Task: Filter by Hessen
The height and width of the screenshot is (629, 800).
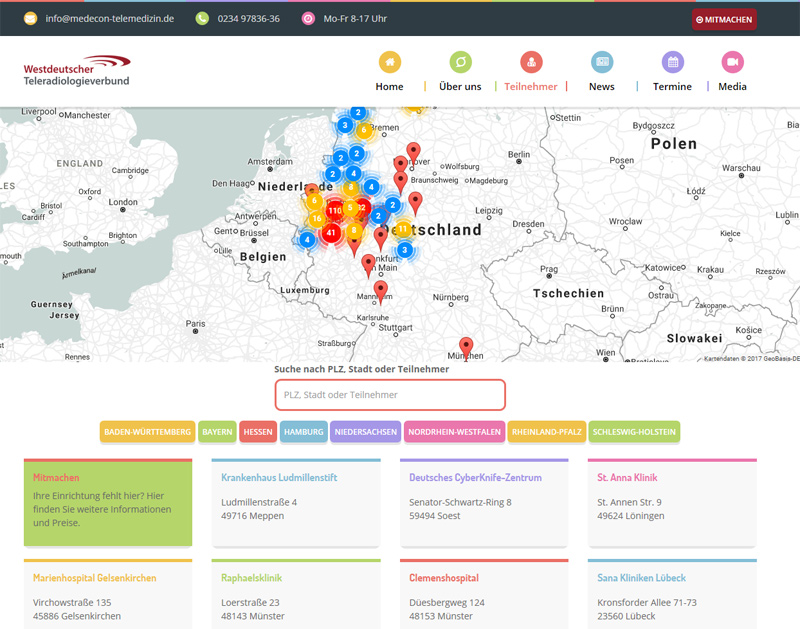Action: pyautogui.click(x=258, y=432)
